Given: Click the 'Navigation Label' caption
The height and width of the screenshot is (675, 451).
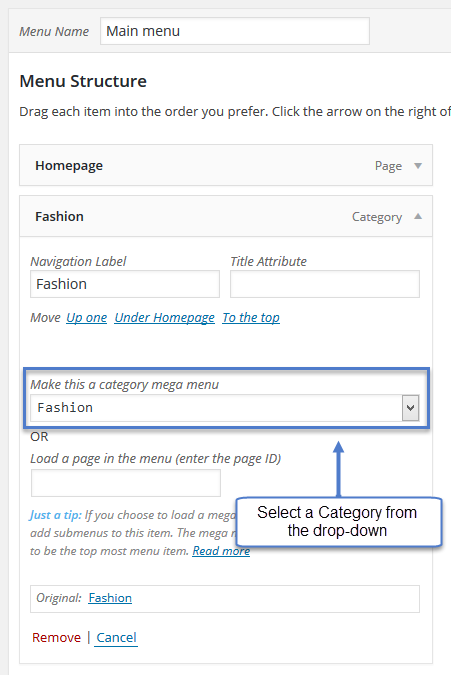Looking at the screenshot, I should click(78, 261).
